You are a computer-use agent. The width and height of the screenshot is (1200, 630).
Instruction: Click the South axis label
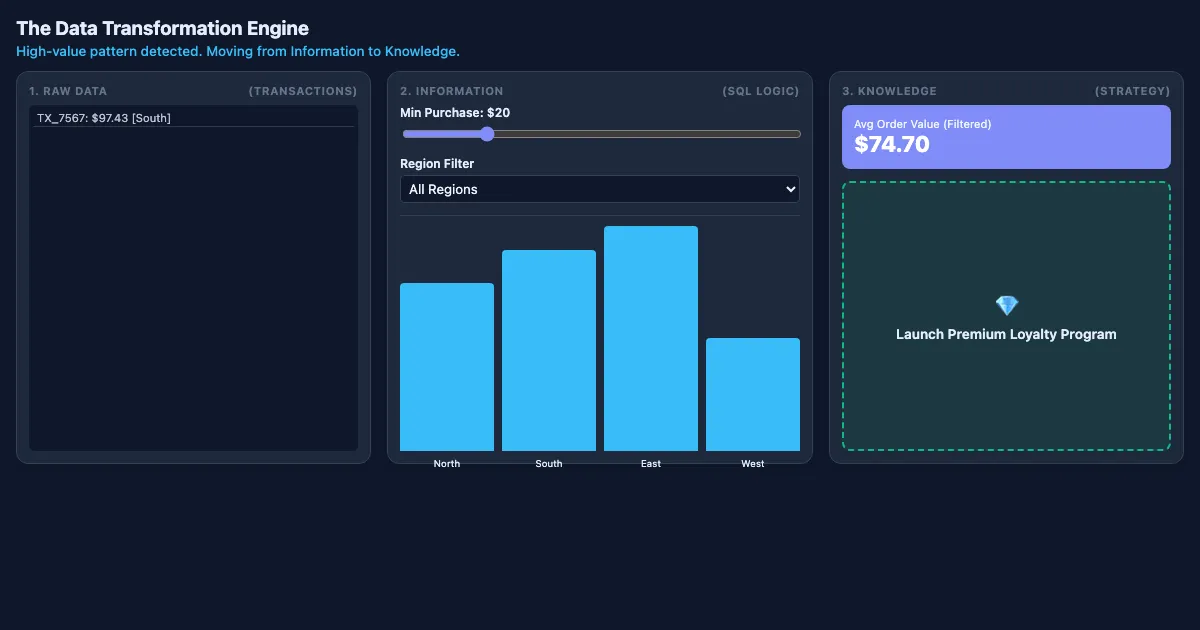(549, 464)
